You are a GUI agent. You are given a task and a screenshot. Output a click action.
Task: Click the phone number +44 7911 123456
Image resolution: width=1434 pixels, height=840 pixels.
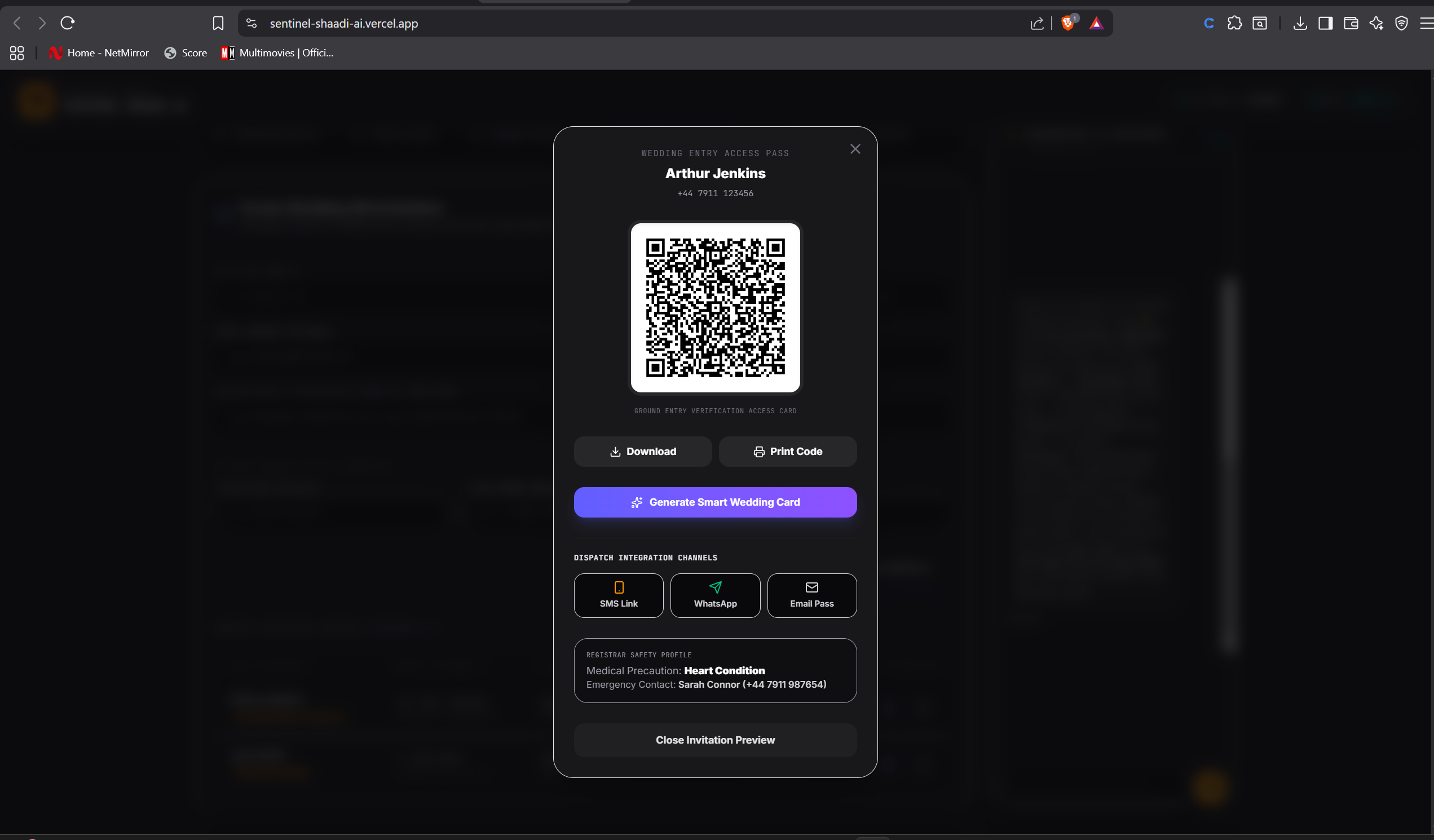[x=715, y=193]
